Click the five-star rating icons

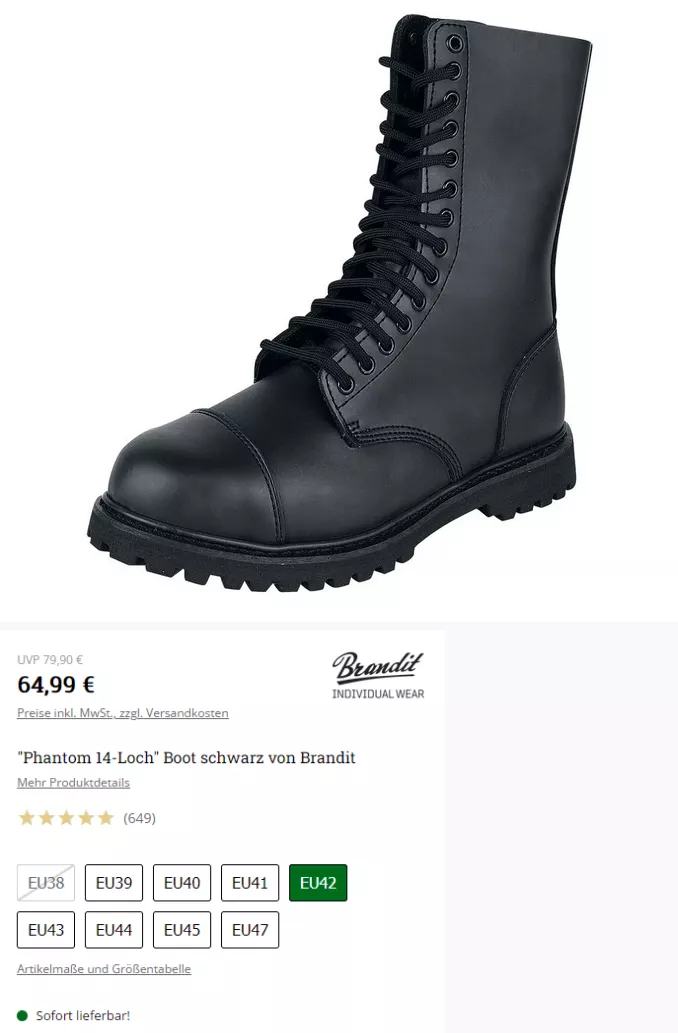pyautogui.click(x=67, y=818)
